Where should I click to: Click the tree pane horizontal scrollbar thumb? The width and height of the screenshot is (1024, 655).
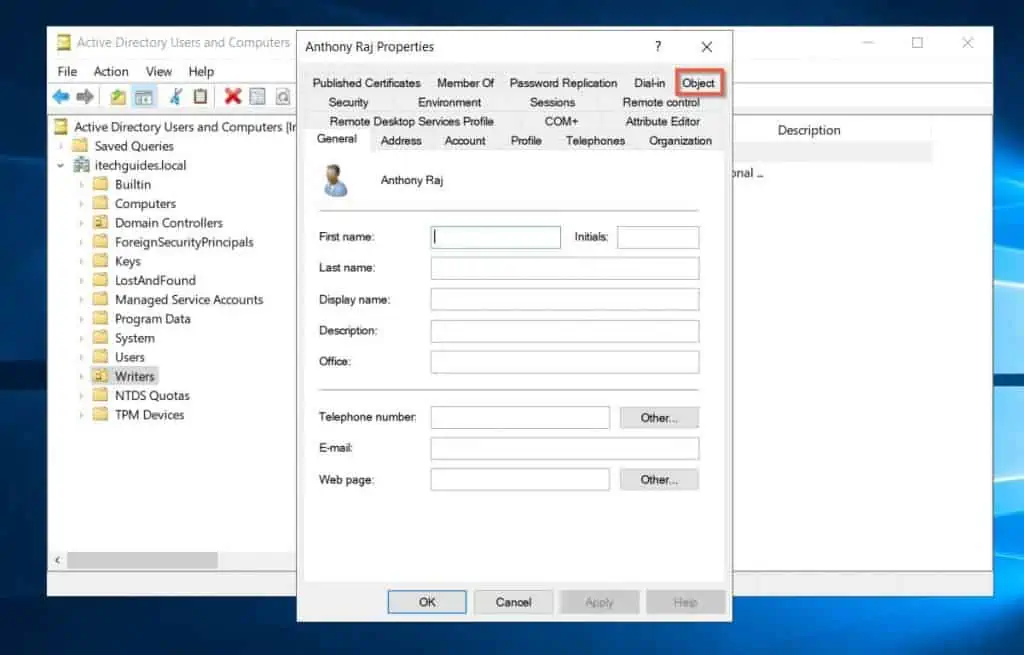(142, 560)
